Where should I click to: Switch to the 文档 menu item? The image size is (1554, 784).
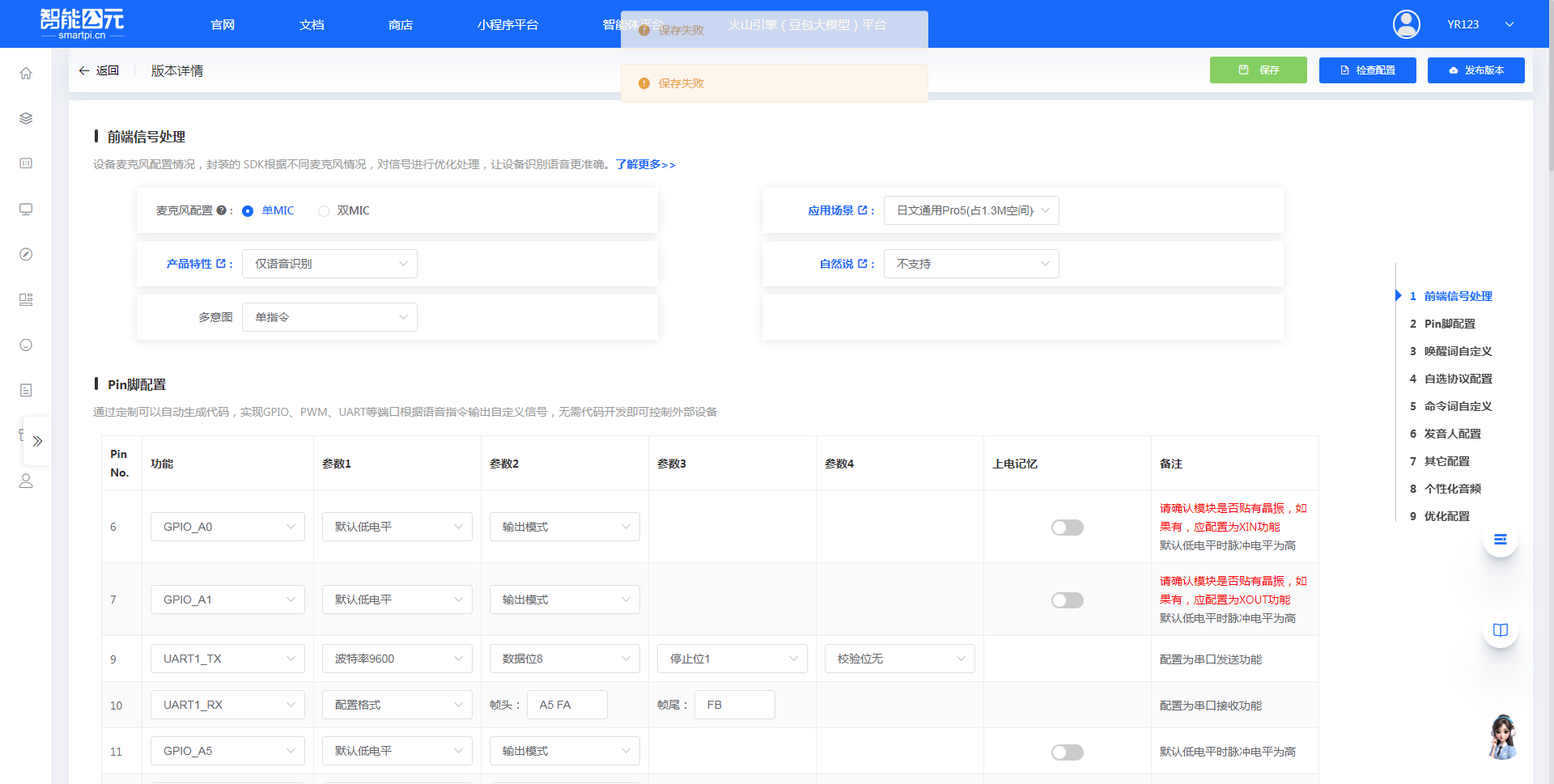pos(312,24)
